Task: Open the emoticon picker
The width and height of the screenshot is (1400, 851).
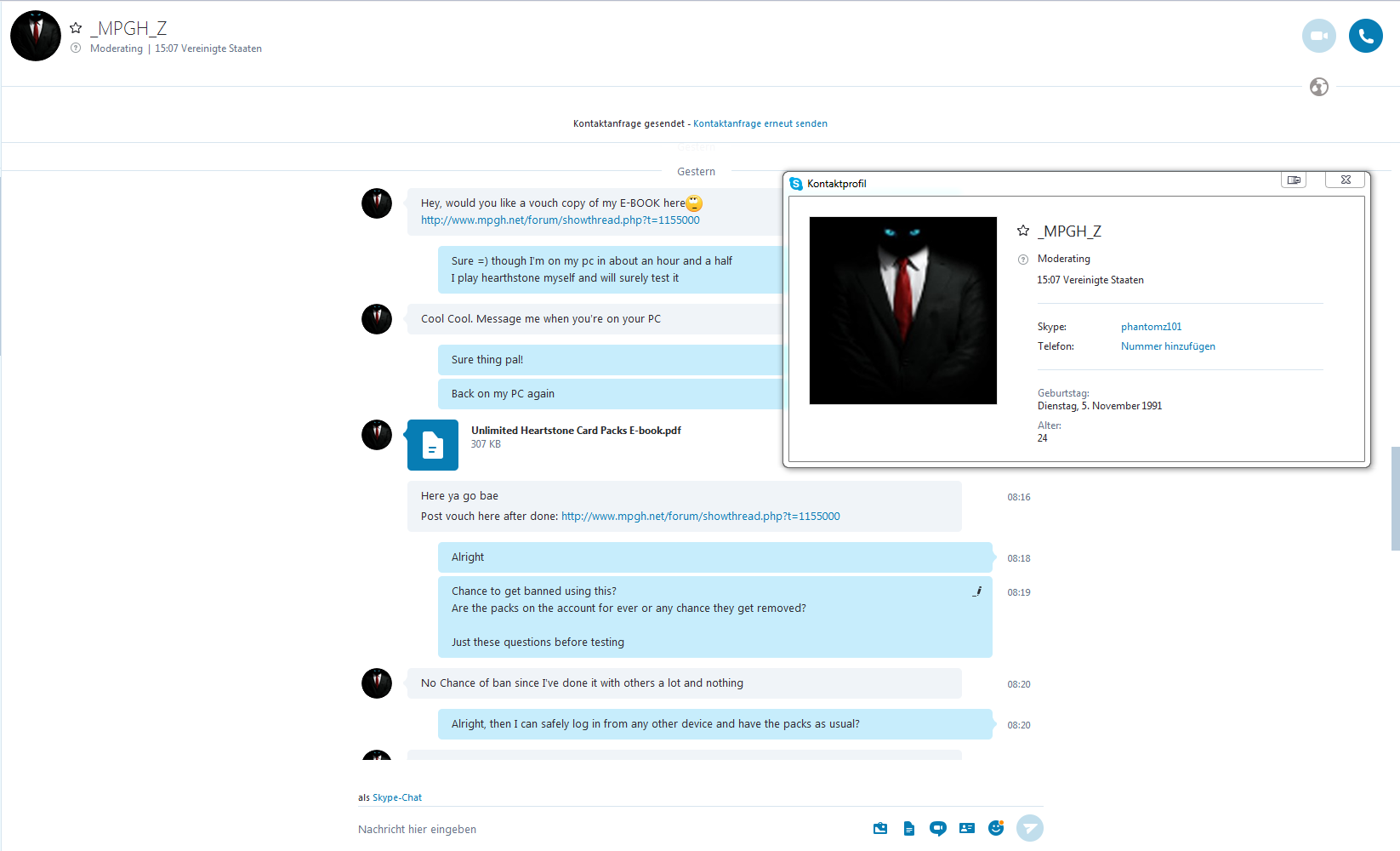Action: pyautogui.click(x=996, y=828)
